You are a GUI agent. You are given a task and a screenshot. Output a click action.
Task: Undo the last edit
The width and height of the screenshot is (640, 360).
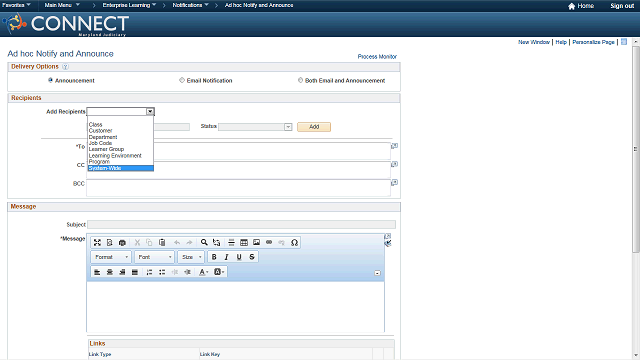[x=177, y=242]
